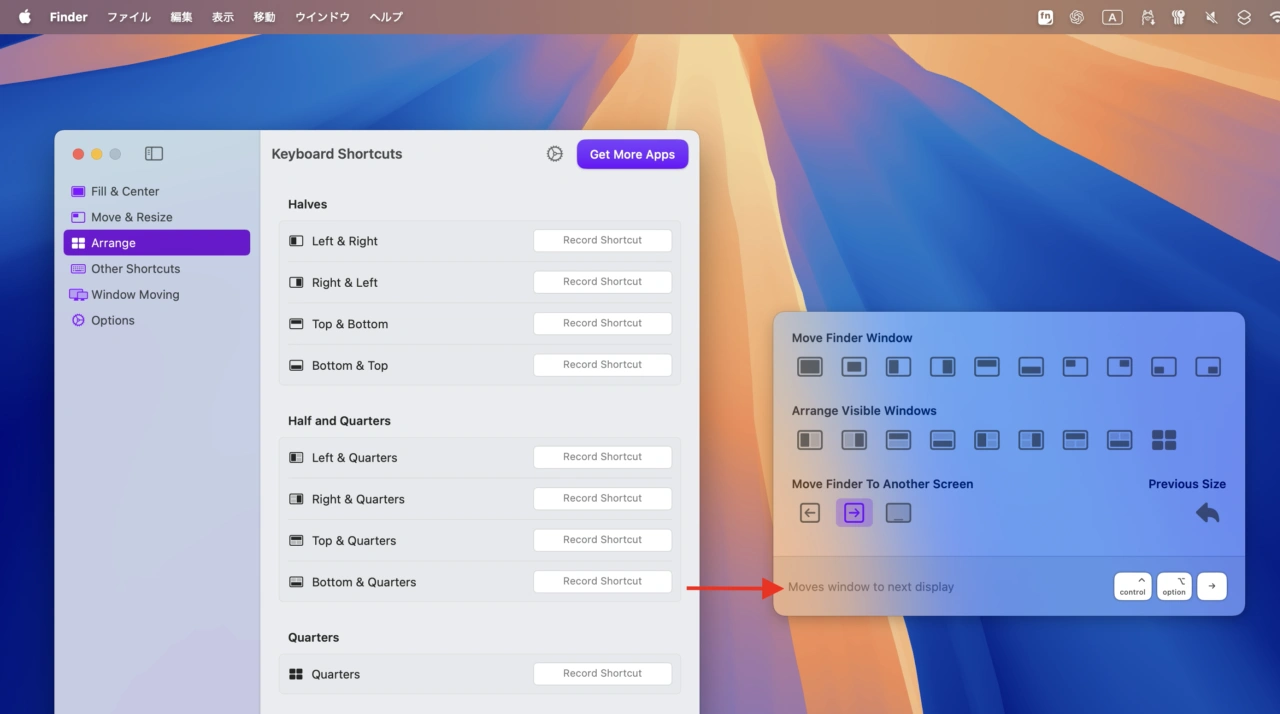
Task: Open the ファイル menu in menu bar
Action: (x=129, y=17)
